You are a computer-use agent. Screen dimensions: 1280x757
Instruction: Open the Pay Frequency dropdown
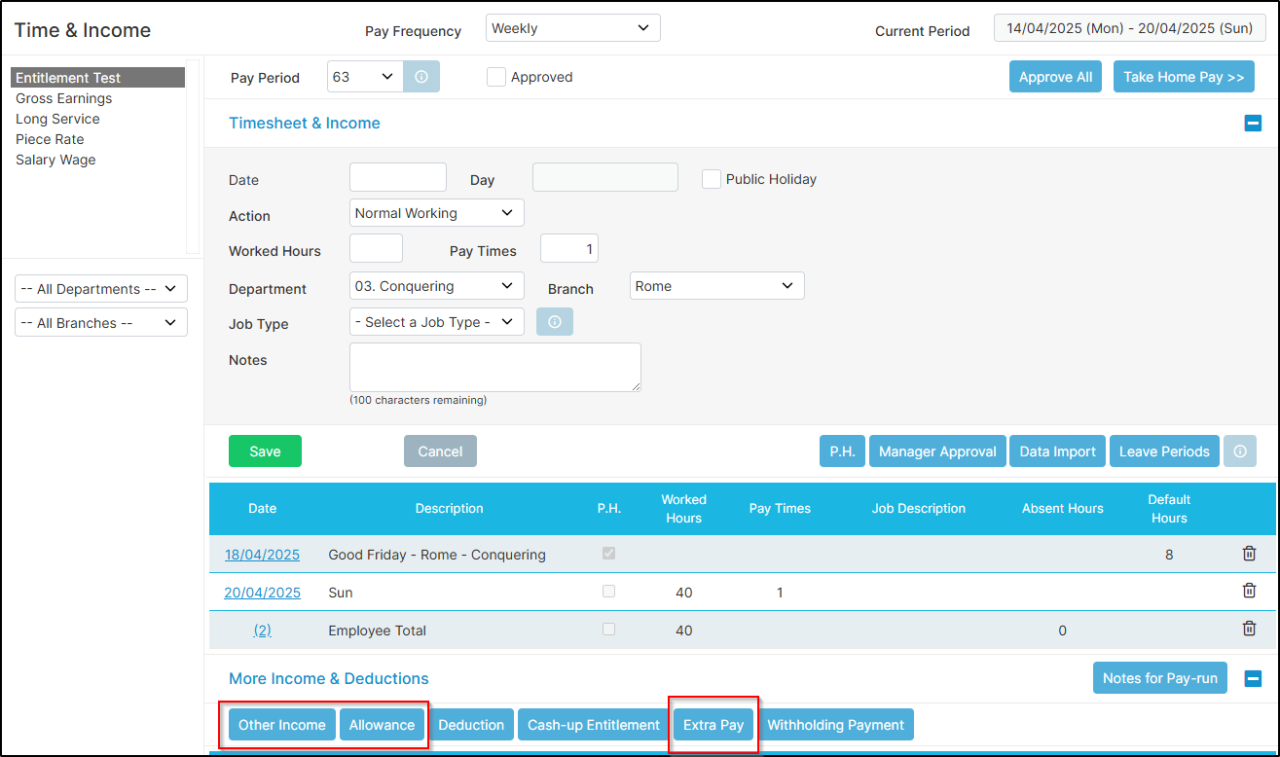(572, 27)
